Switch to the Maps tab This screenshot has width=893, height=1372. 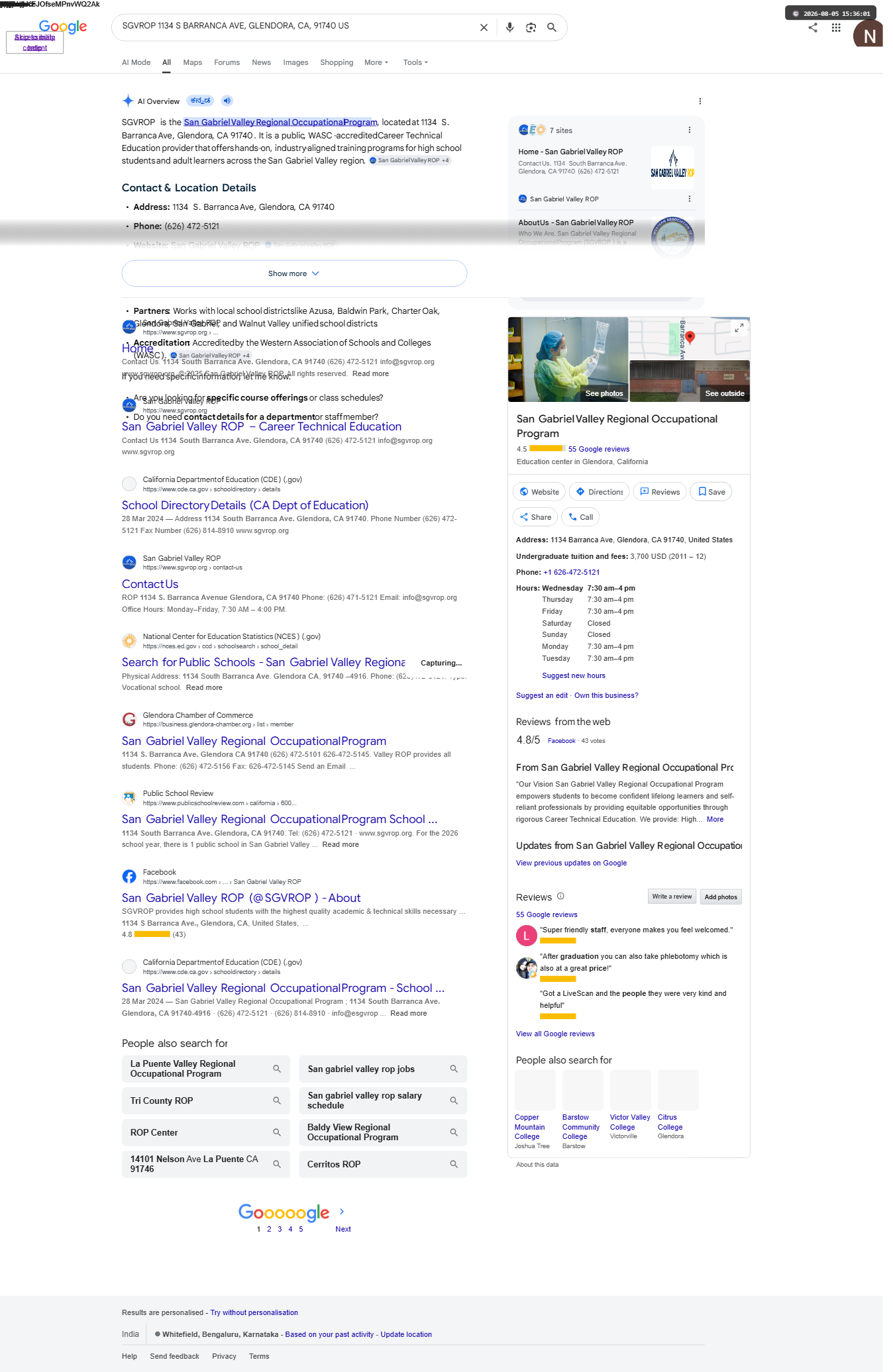coord(192,62)
